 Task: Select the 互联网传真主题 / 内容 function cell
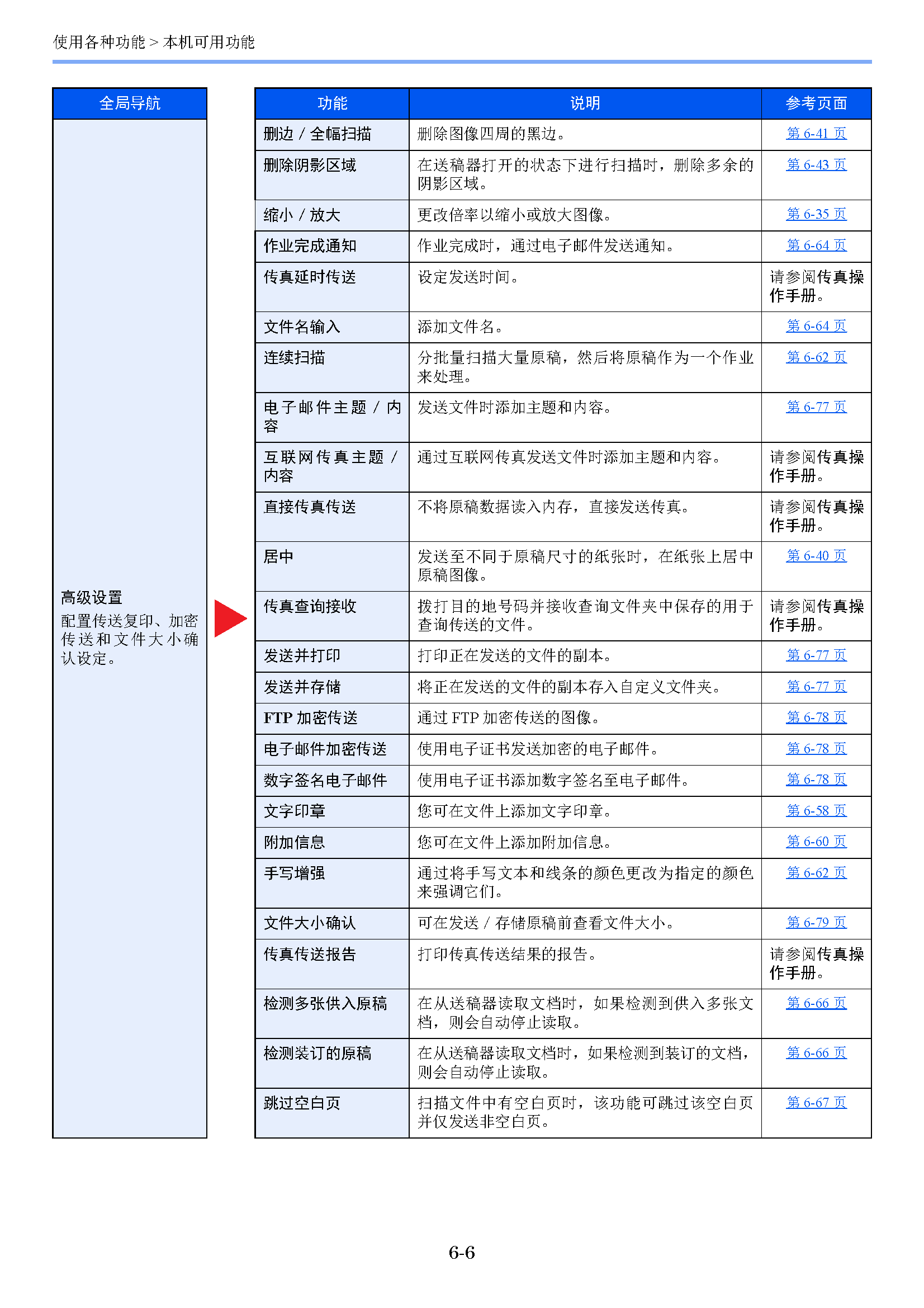pos(333,466)
